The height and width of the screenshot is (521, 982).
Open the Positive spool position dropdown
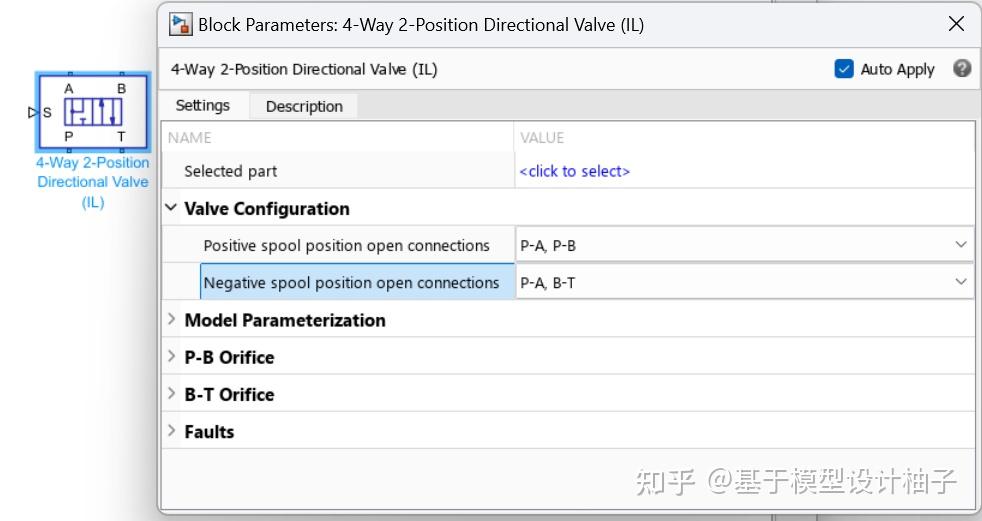pyautogui.click(x=961, y=245)
